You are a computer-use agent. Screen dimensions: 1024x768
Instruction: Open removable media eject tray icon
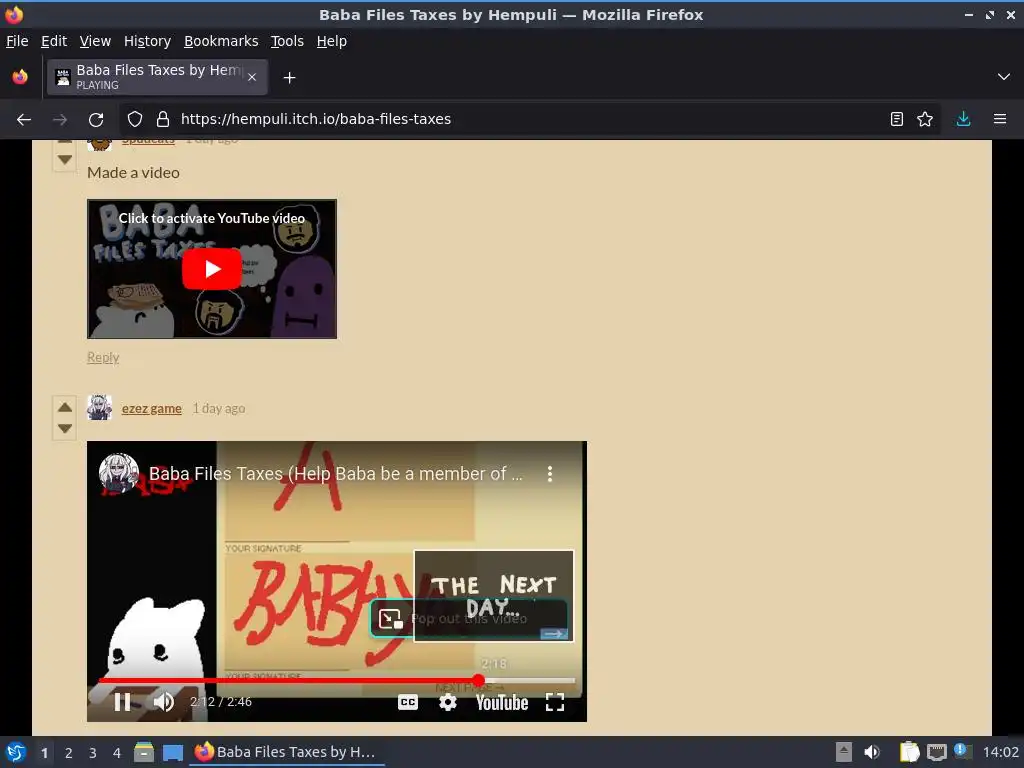[844, 752]
